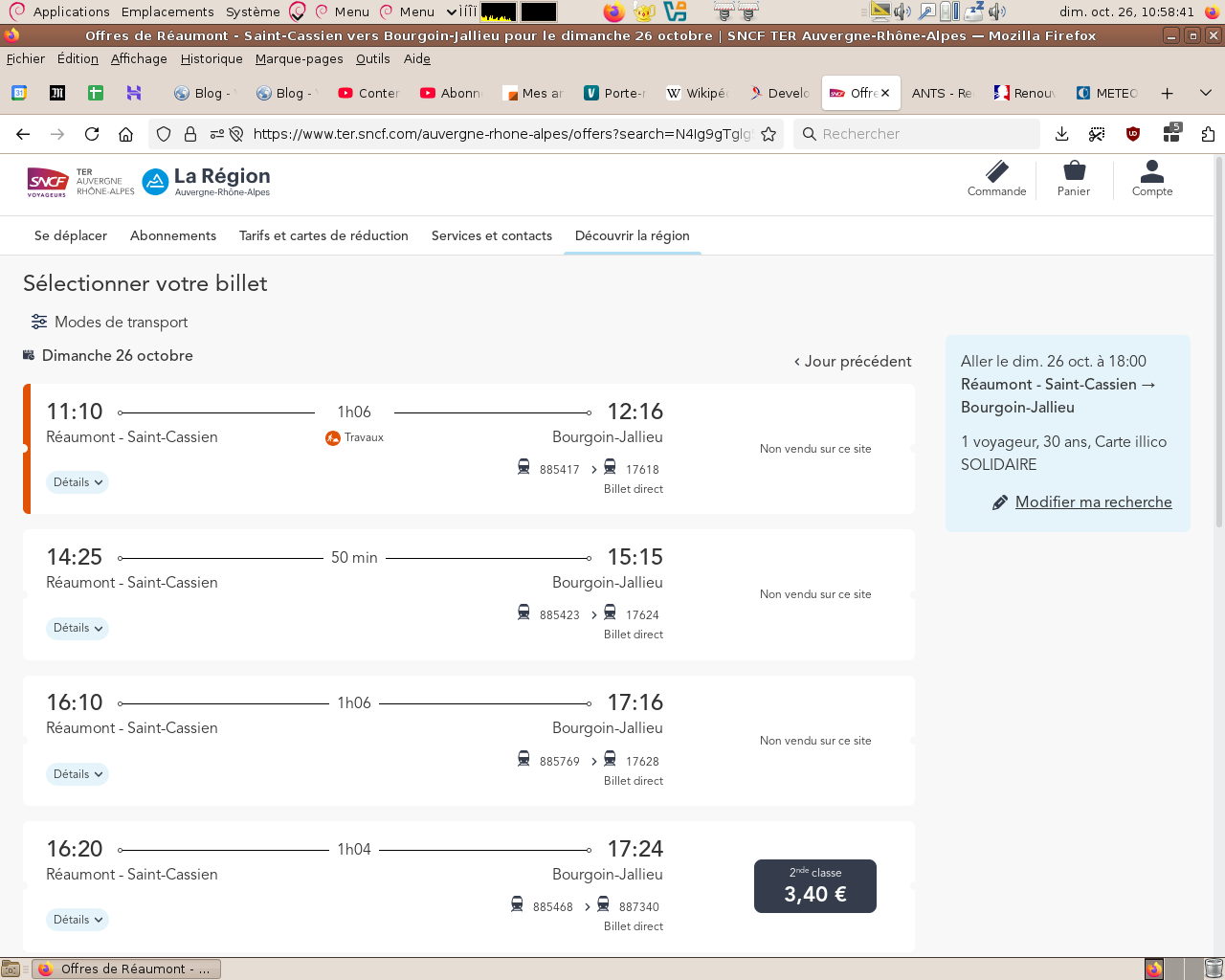Open the Historique menu in Firefox
1225x980 pixels.
(212, 58)
